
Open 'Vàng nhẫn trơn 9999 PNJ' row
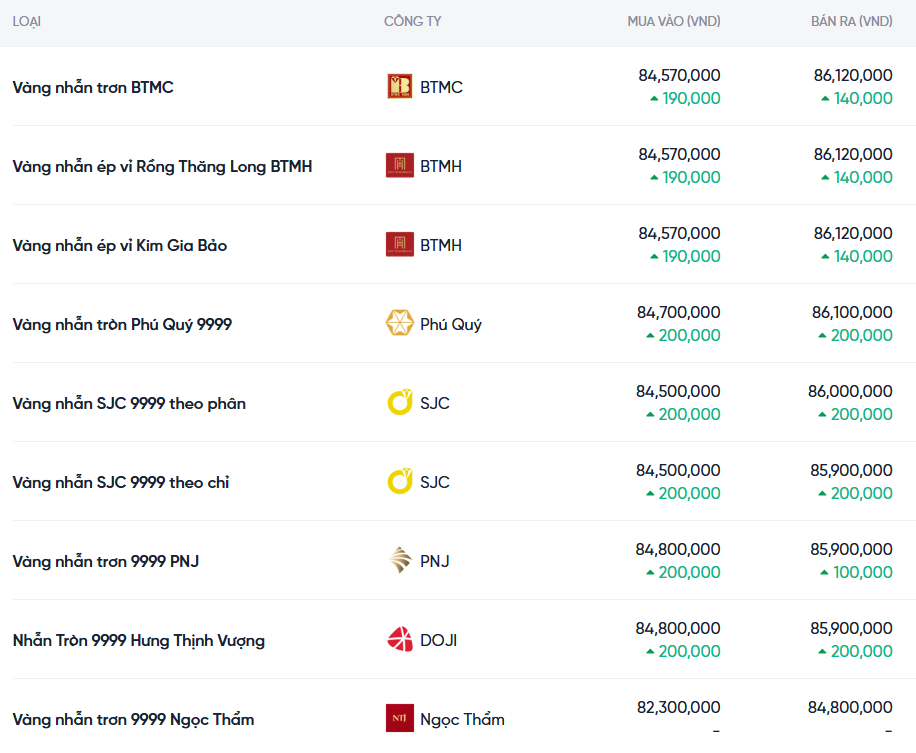click(x=105, y=561)
